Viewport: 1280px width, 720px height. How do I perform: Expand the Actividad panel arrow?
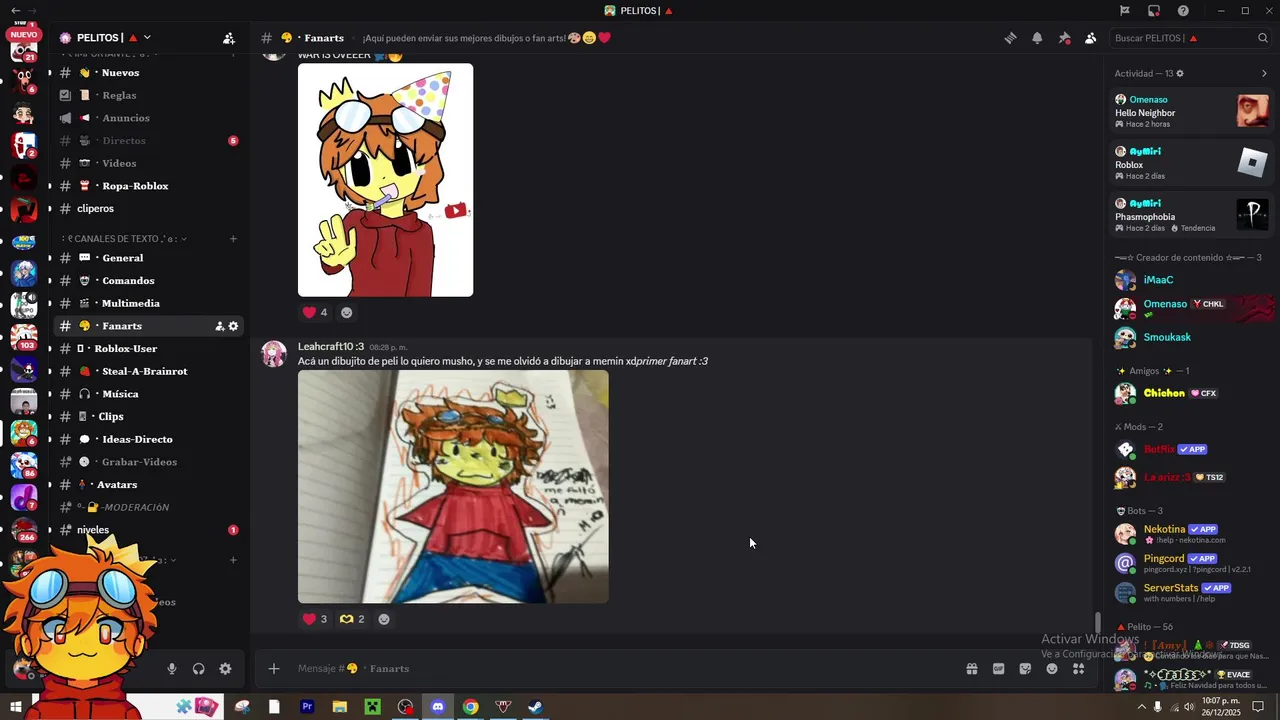(x=1264, y=74)
